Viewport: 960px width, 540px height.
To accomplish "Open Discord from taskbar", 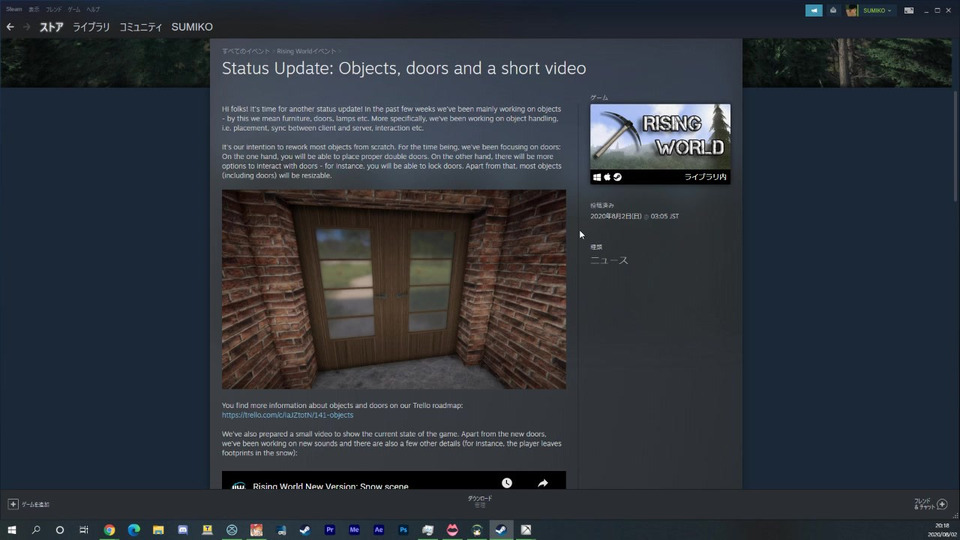I will coord(182,530).
